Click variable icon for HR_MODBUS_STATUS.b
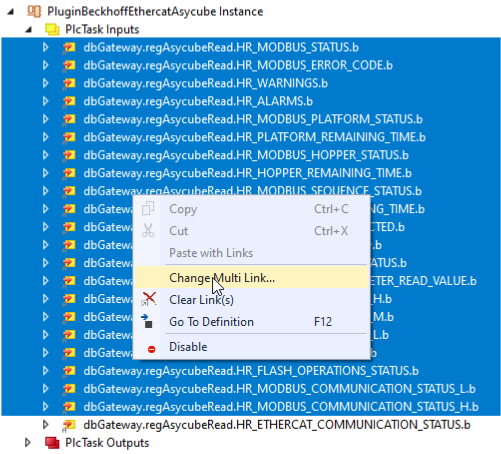Image resolution: width=501 pixels, height=454 pixels. tap(69, 47)
